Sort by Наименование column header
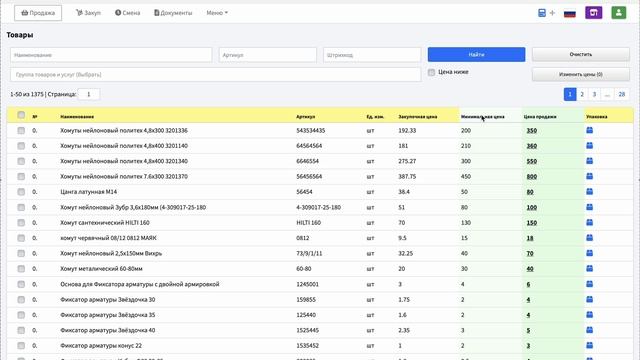Viewport: 640px width, 360px height. 77,117
